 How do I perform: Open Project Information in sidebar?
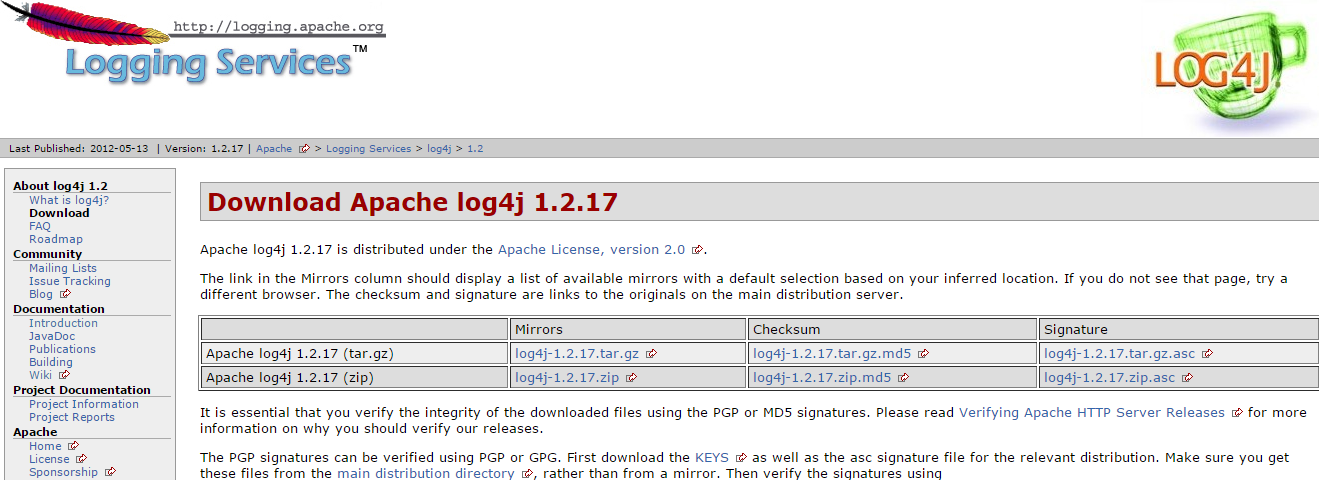click(x=84, y=404)
